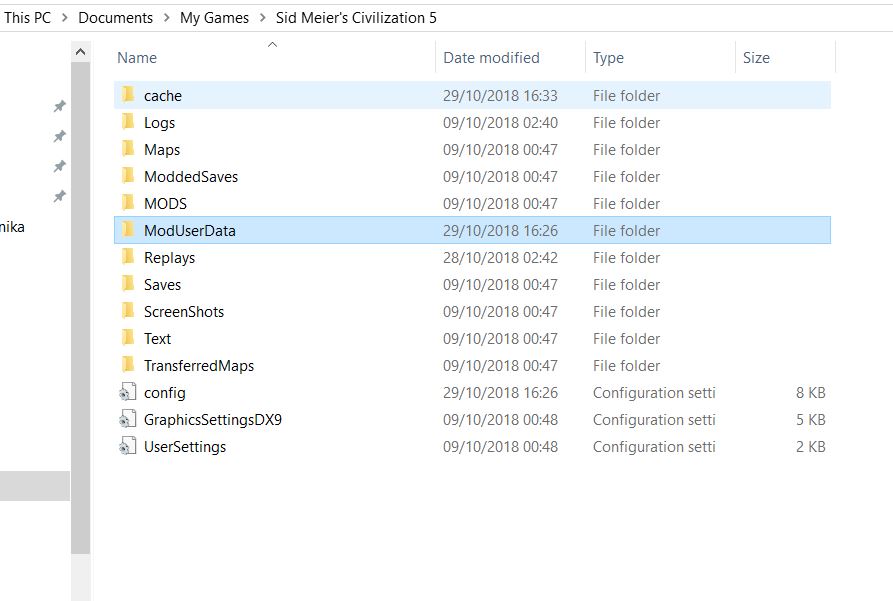Select the cache folder name
Screen dimensions: 893x601
(163, 95)
